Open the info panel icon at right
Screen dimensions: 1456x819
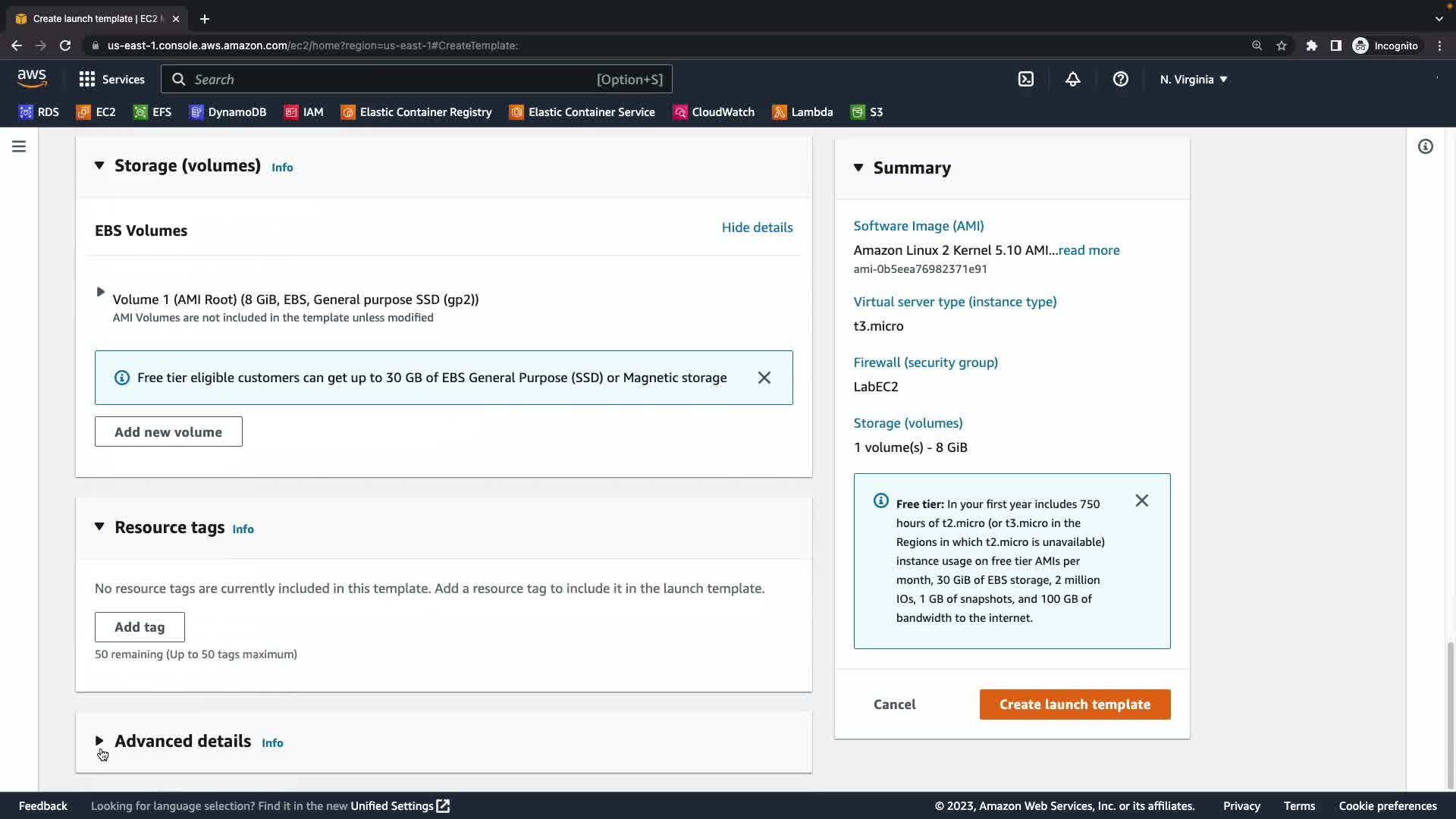1425,146
